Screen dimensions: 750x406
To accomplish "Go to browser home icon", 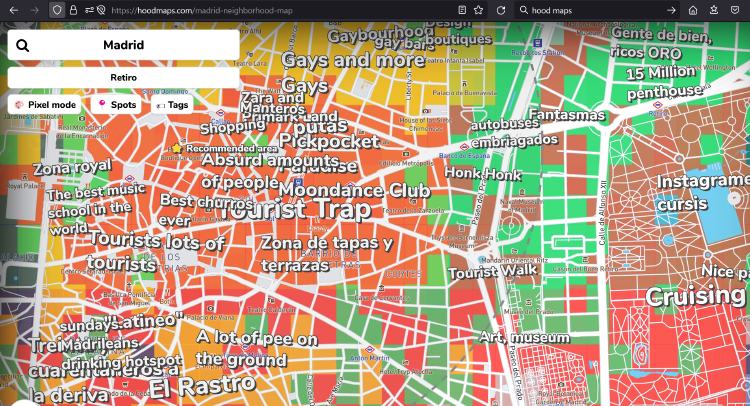I will point(693,9).
